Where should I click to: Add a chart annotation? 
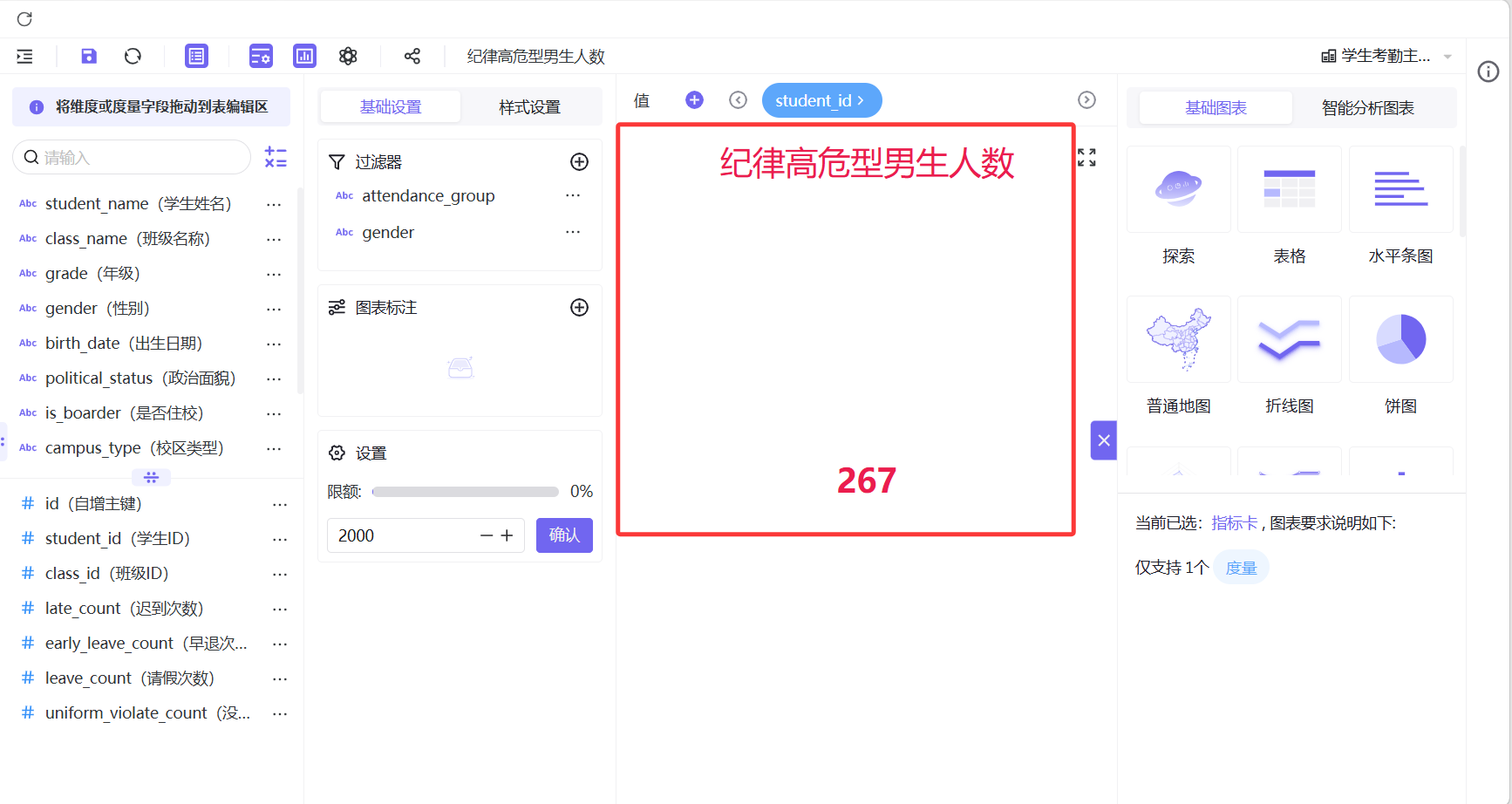pyautogui.click(x=579, y=307)
